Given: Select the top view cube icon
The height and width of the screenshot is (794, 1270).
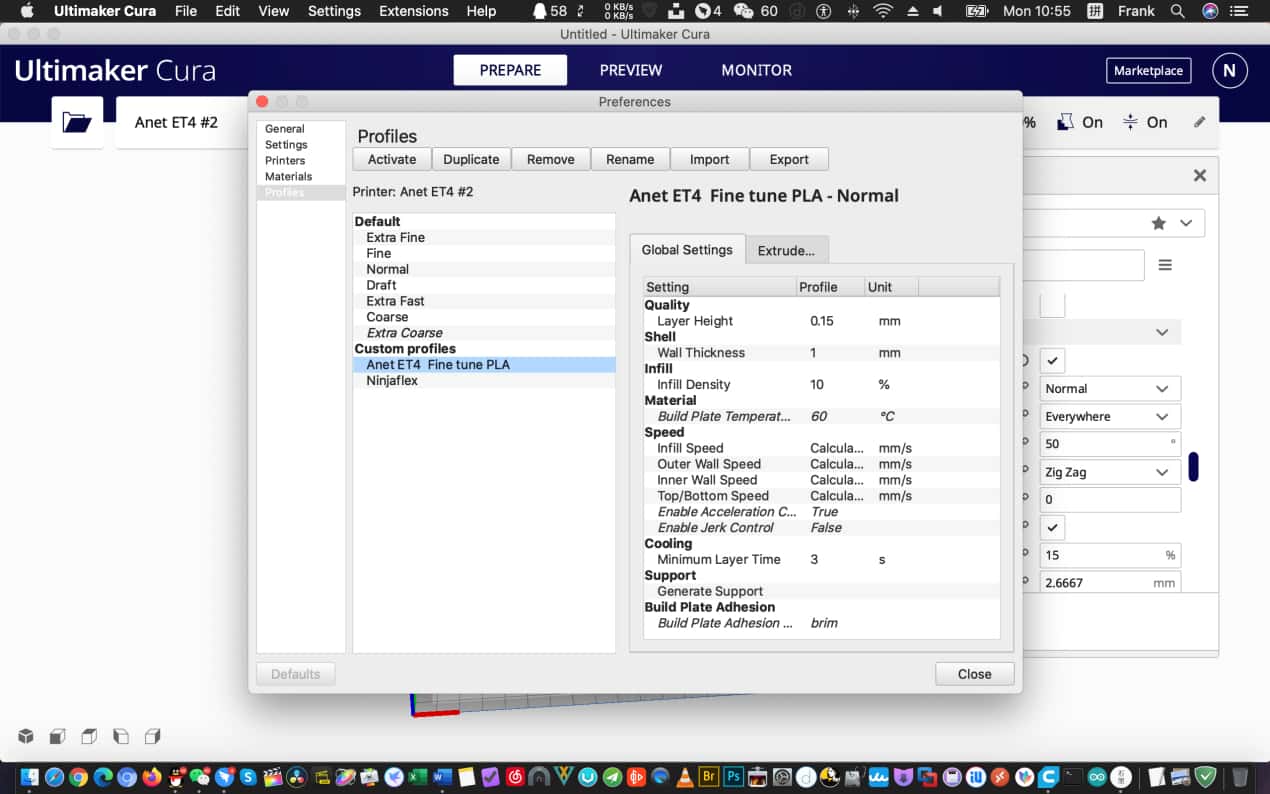Looking at the screenshot, I should [90, 737].
